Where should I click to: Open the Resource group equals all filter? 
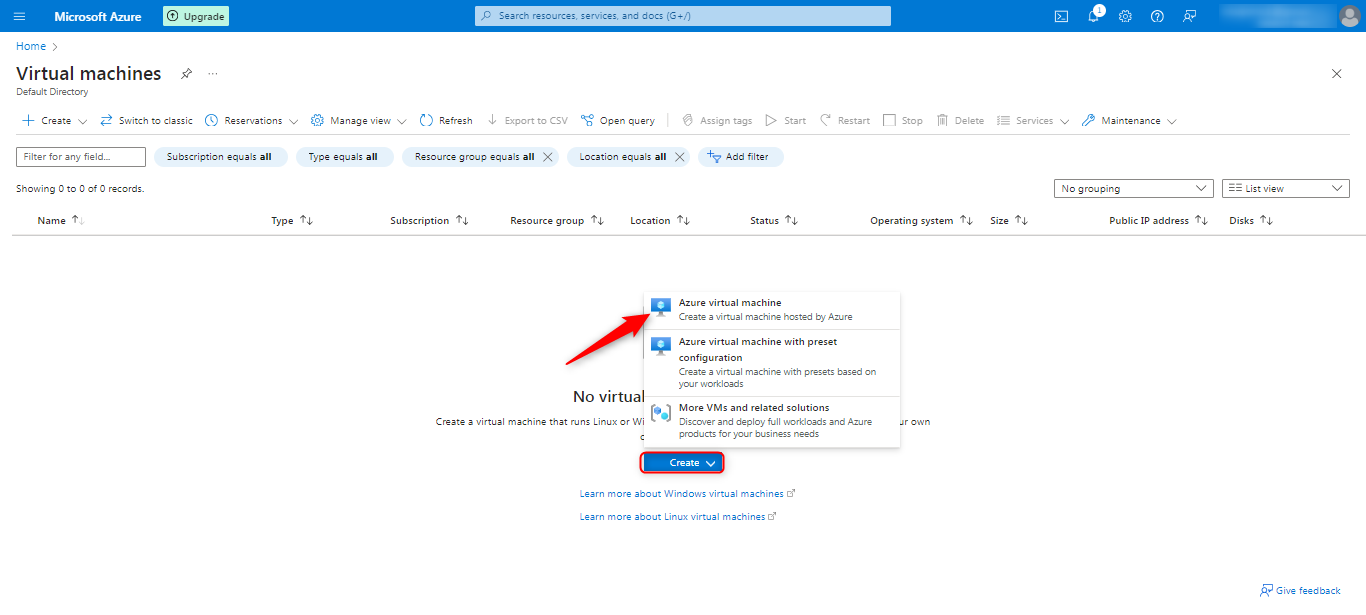[x=474, y=157]
